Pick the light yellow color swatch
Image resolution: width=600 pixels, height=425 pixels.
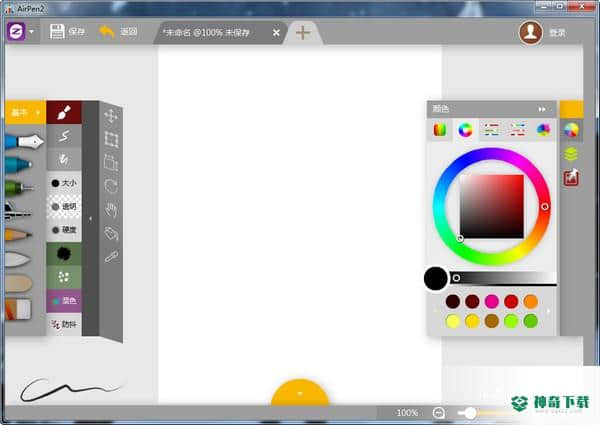click(x=453, y=321)
